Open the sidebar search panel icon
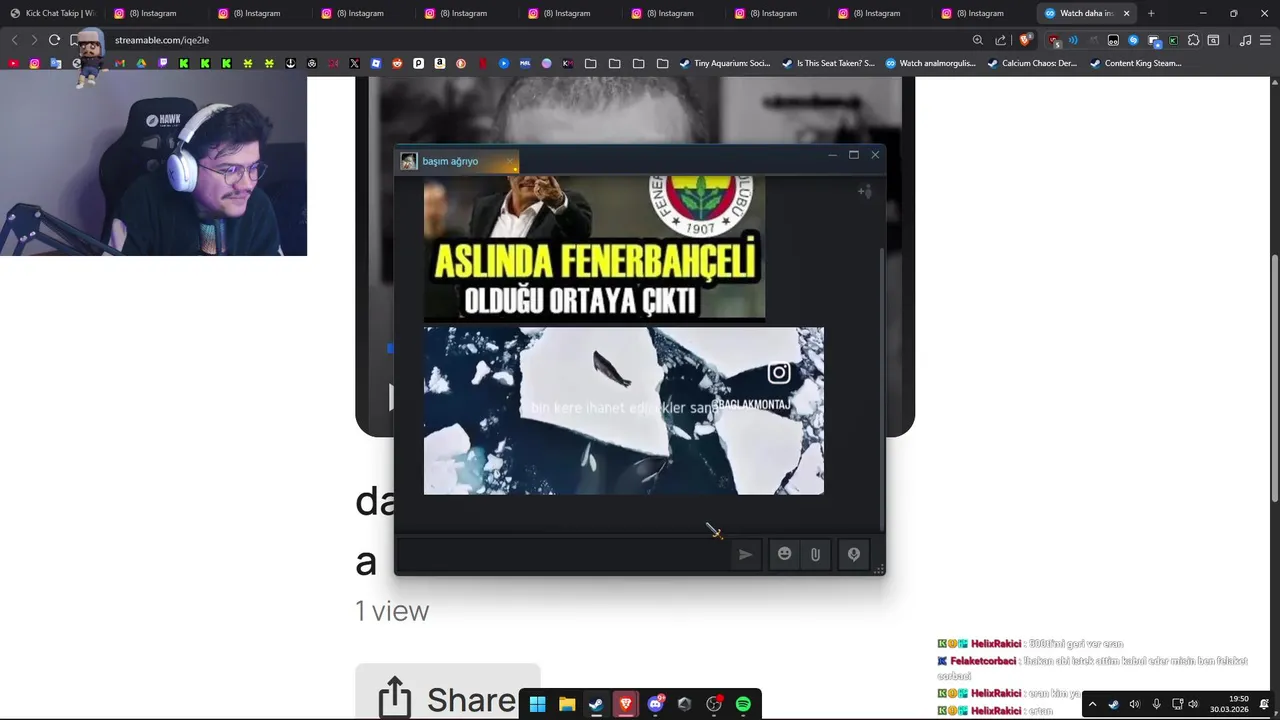 tap(1213, 40)
